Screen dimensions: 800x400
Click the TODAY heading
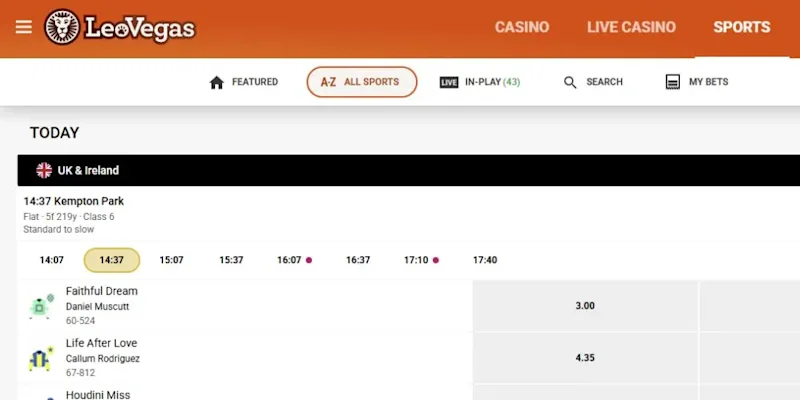(55, 133)
